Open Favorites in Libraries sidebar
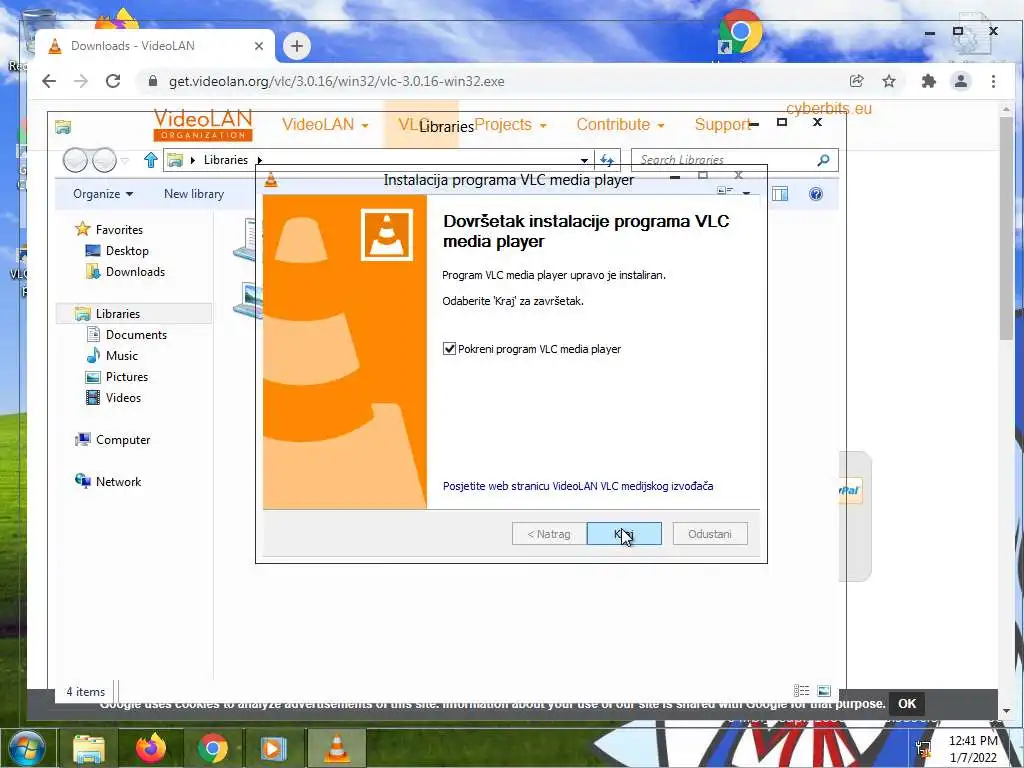Screen dimensions: 1024x768 pos(119,229)
